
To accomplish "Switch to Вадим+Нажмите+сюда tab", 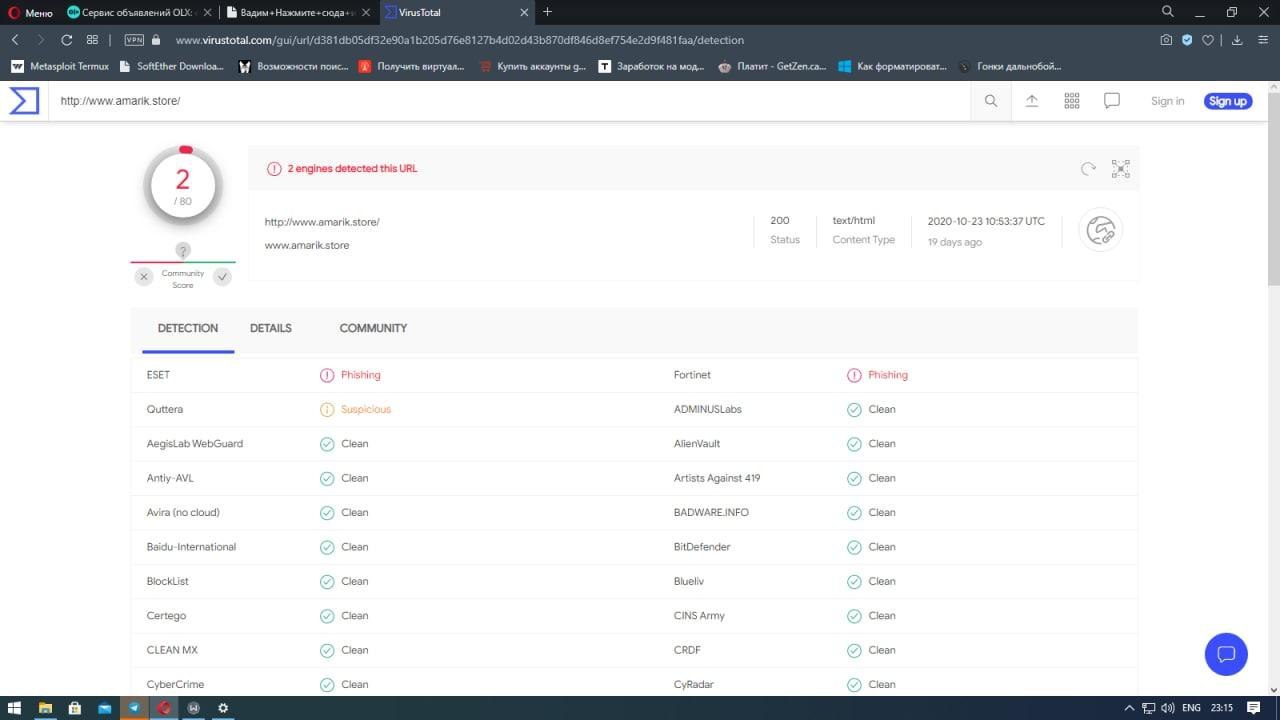I will click(297, 13).
